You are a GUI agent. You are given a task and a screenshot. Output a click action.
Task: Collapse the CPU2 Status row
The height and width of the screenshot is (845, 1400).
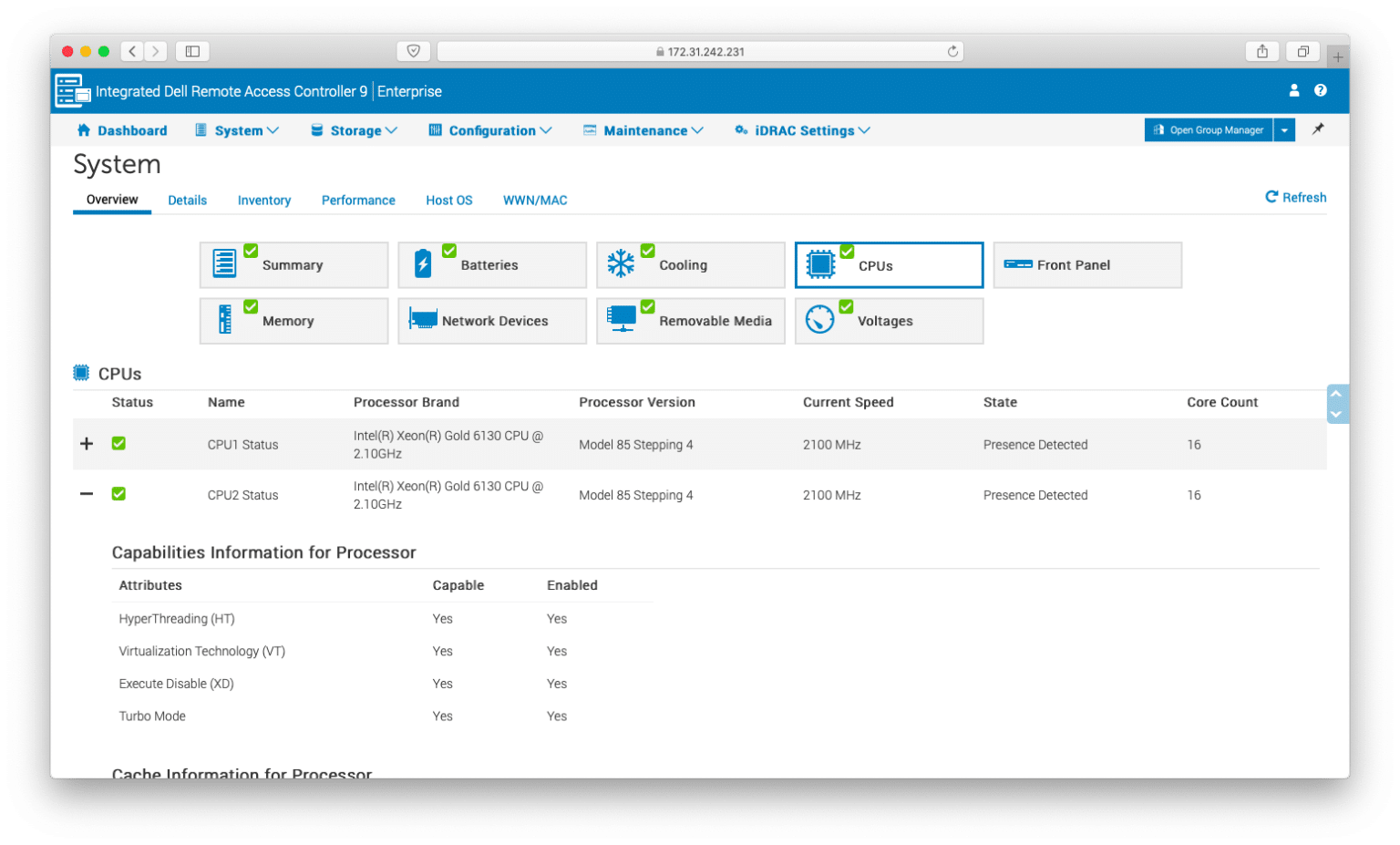87,493
